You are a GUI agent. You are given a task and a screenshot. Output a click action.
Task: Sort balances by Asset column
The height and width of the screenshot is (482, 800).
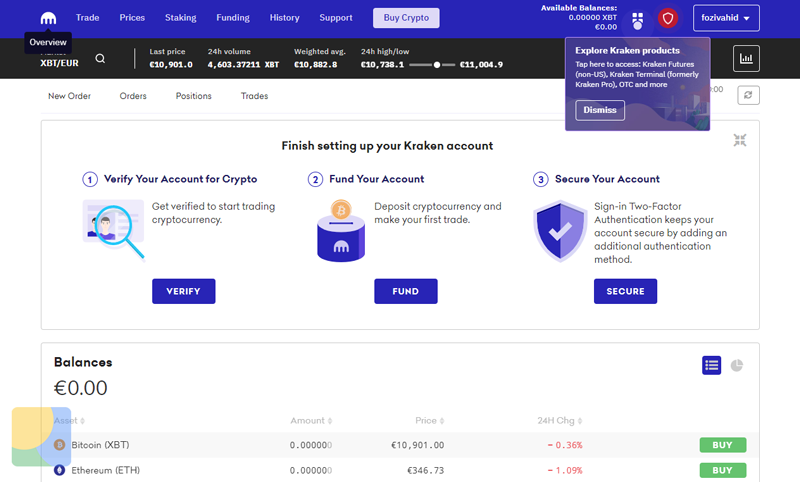point(69,421)
